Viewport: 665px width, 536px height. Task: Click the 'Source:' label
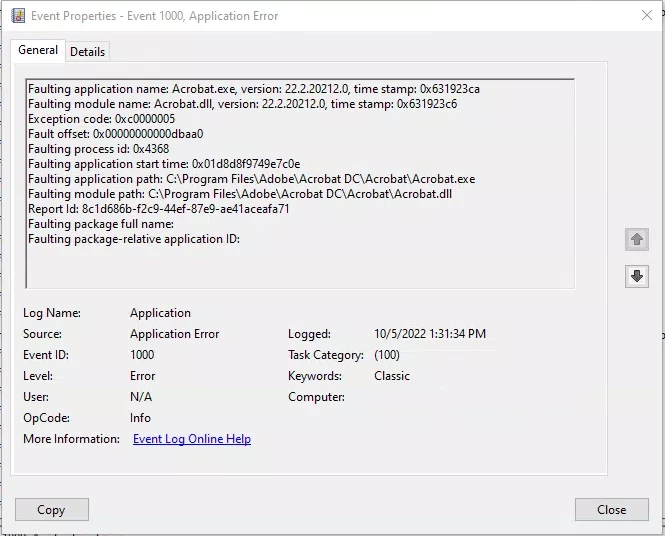42,334
